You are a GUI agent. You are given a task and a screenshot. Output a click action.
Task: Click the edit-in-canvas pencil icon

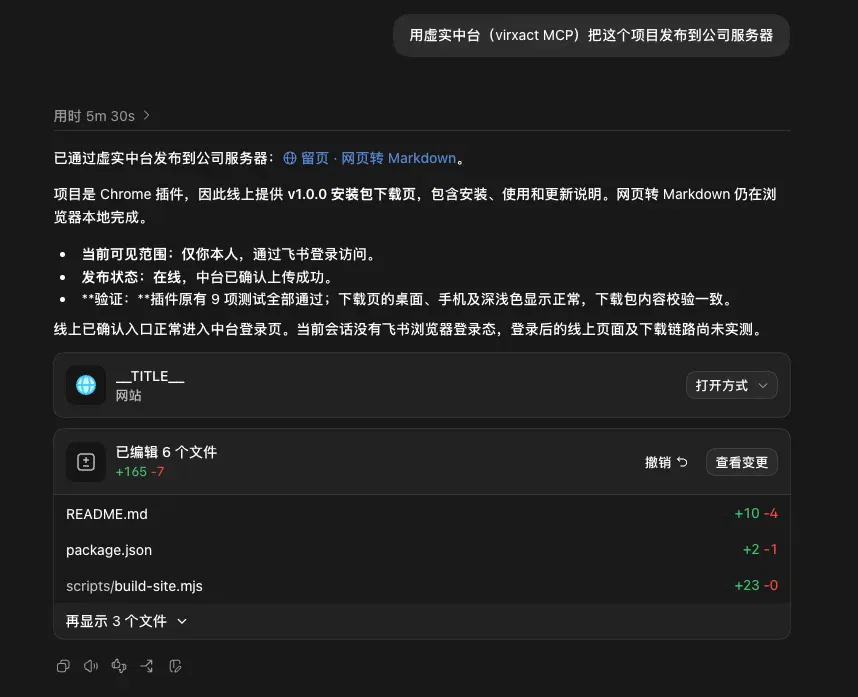tap(175, 666)
